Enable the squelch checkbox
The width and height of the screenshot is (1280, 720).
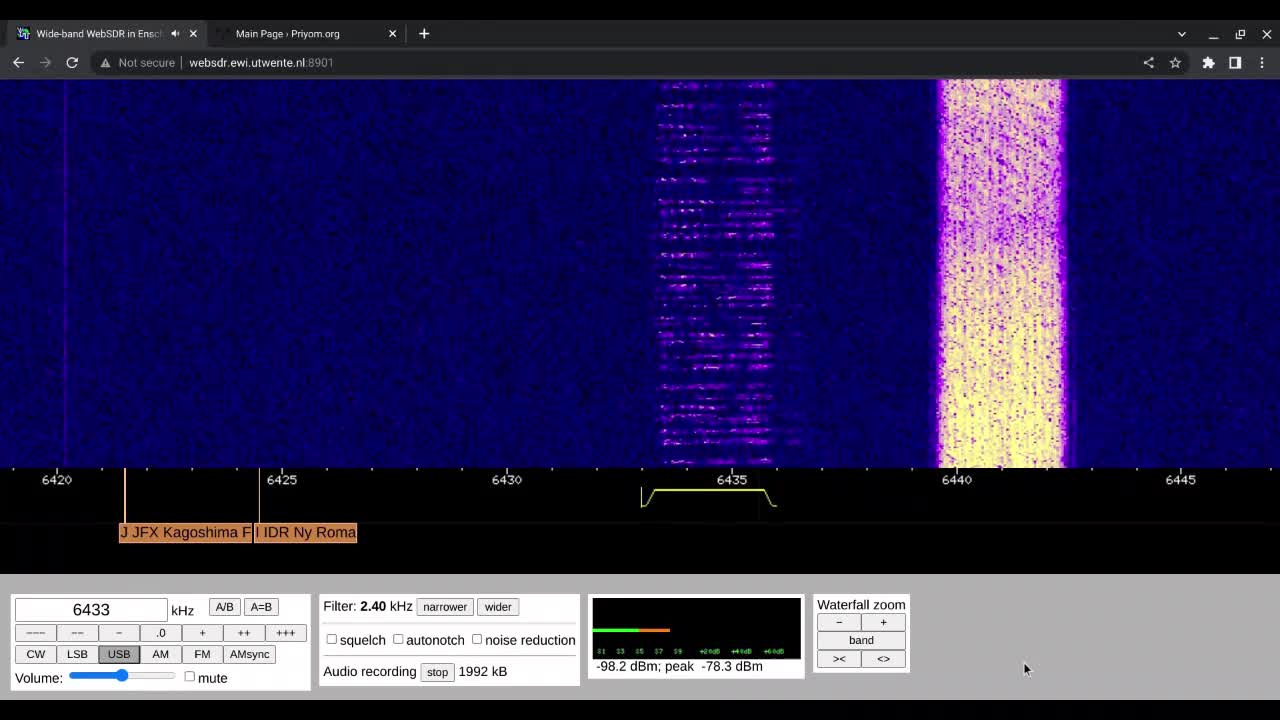tap(331, 640)
